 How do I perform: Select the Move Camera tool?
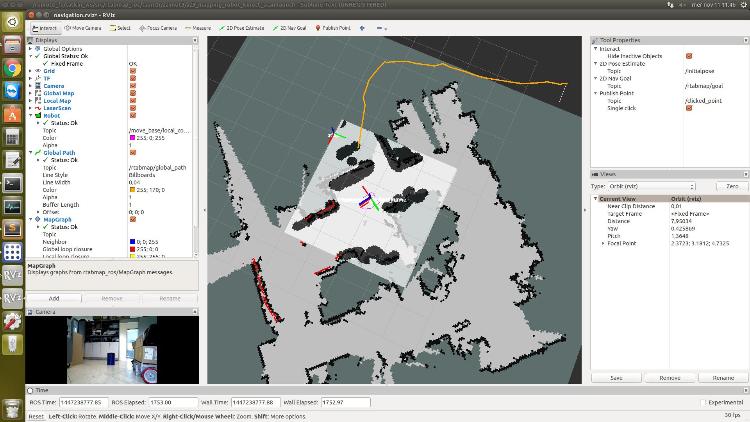tap(82, 28)
